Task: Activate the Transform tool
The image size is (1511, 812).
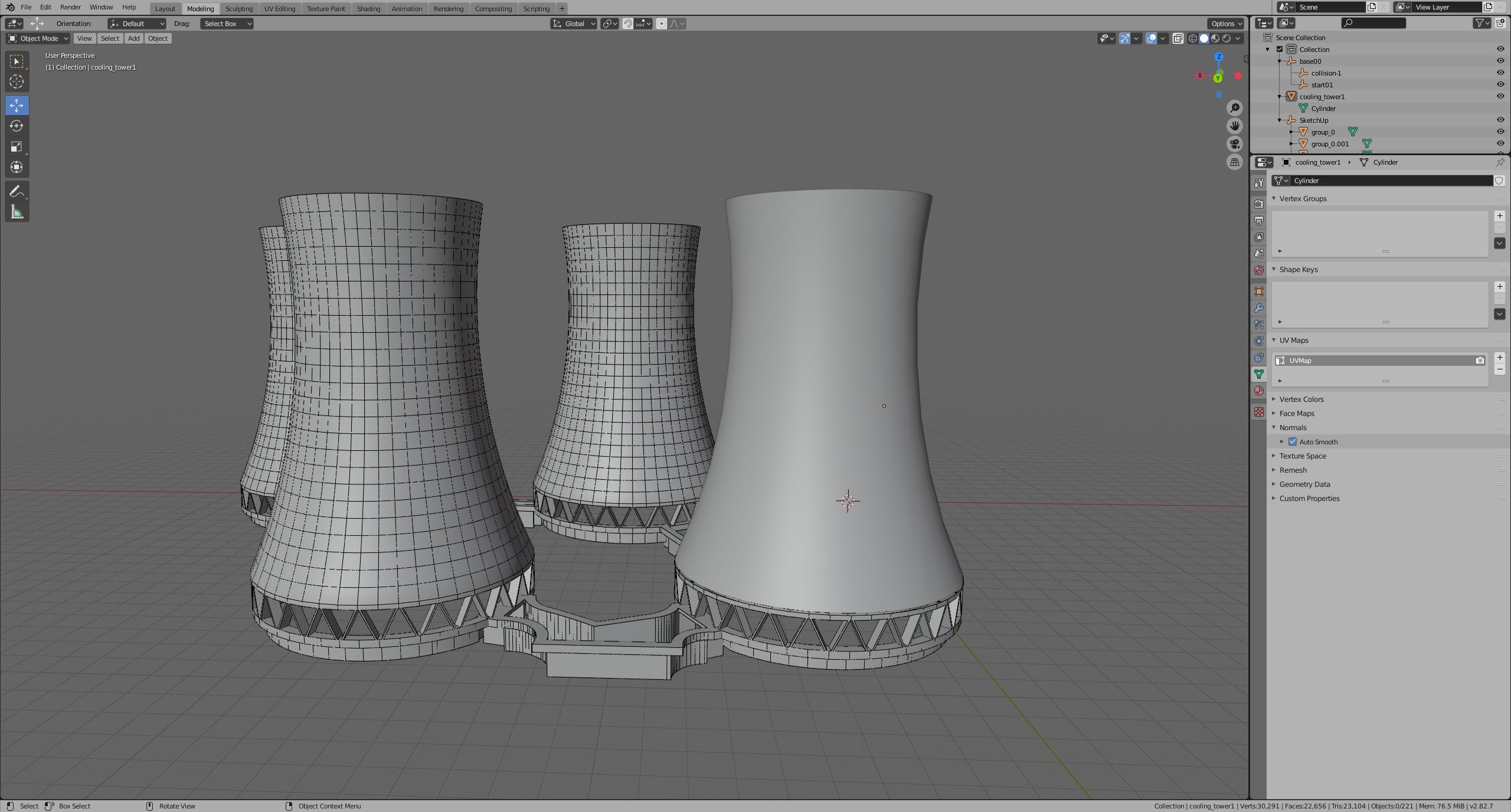Action: [x=17, y=167]
